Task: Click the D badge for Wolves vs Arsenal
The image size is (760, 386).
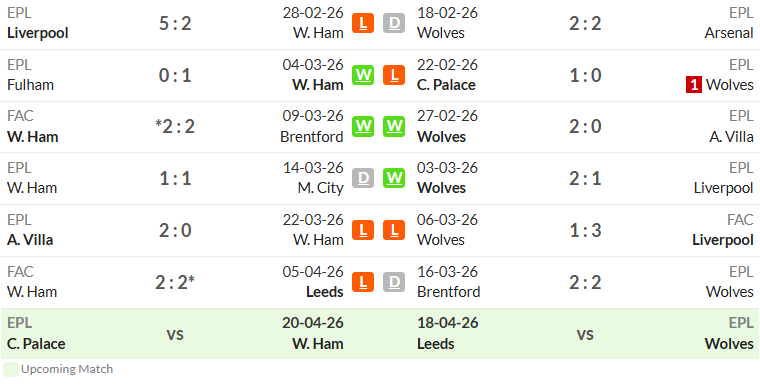Action: coord(394,23)
